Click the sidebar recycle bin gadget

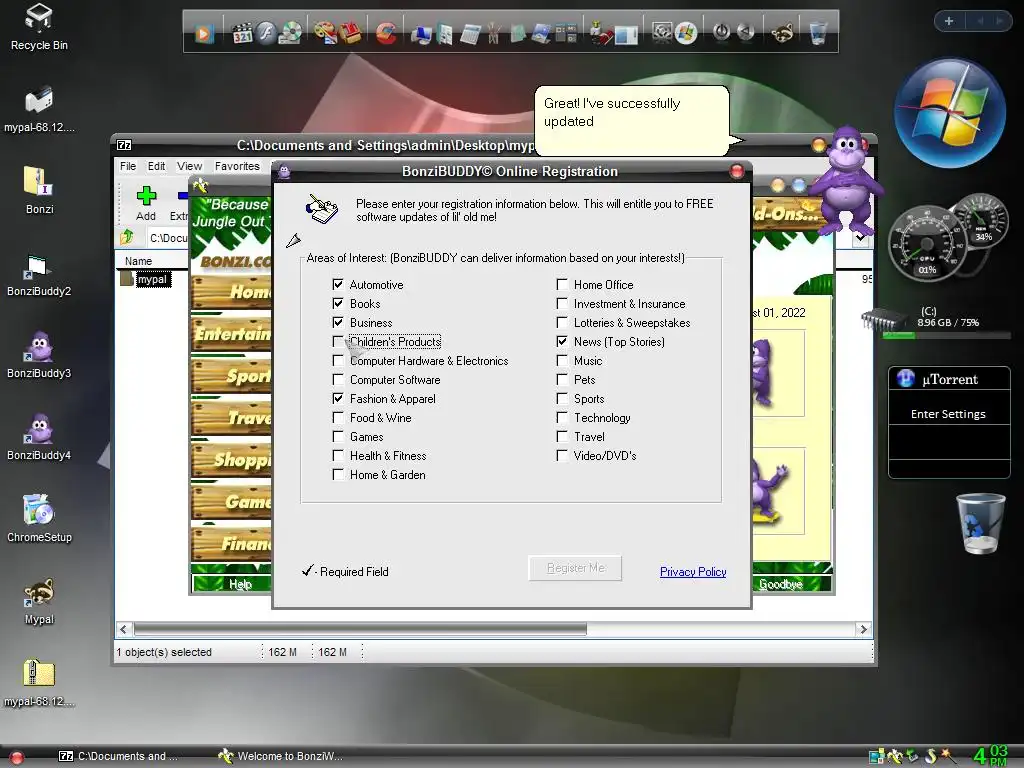tap(980, 524)
